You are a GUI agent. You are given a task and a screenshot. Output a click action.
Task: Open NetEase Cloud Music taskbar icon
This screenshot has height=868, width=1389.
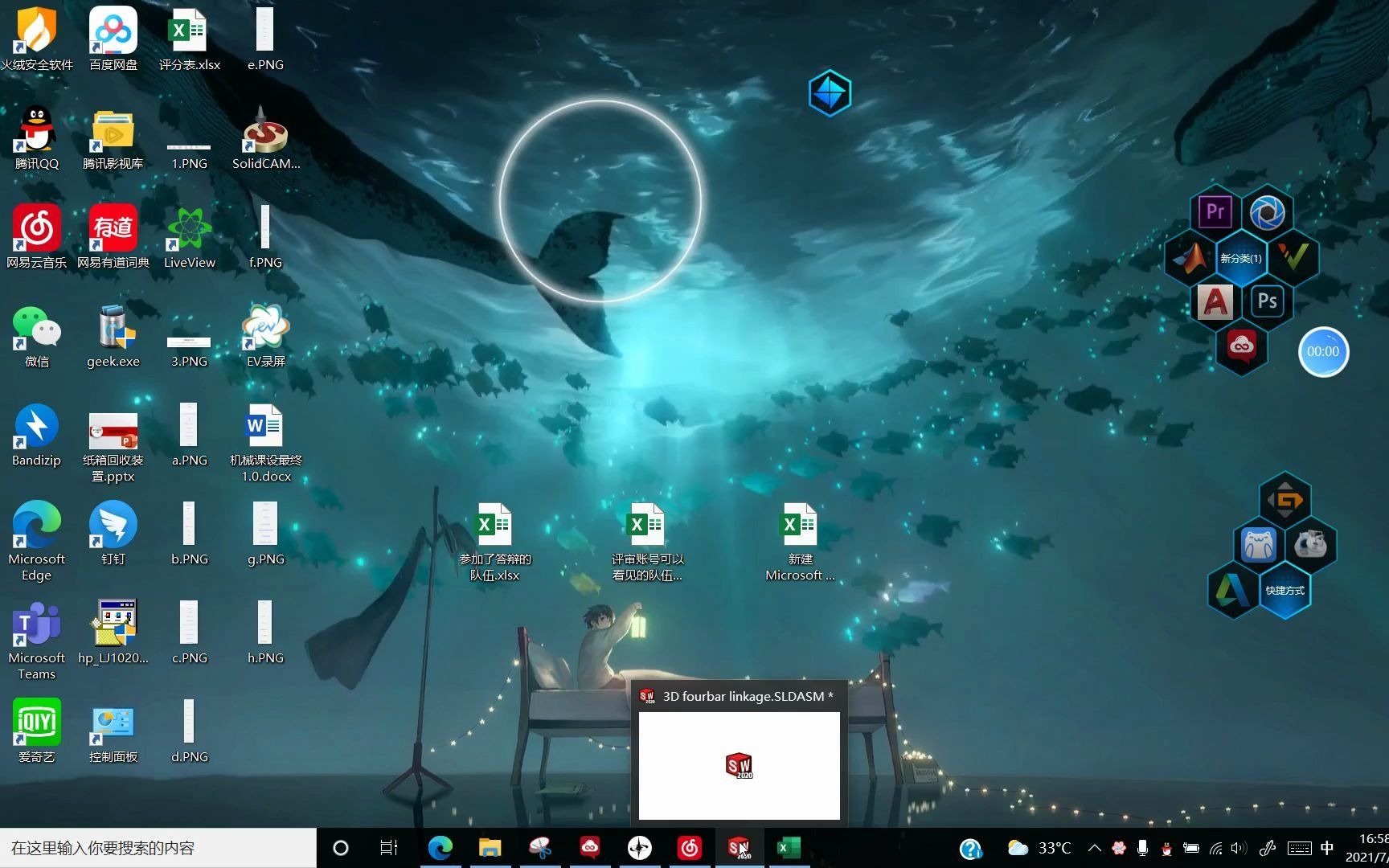pyautogui.click(x=689, y=848)
